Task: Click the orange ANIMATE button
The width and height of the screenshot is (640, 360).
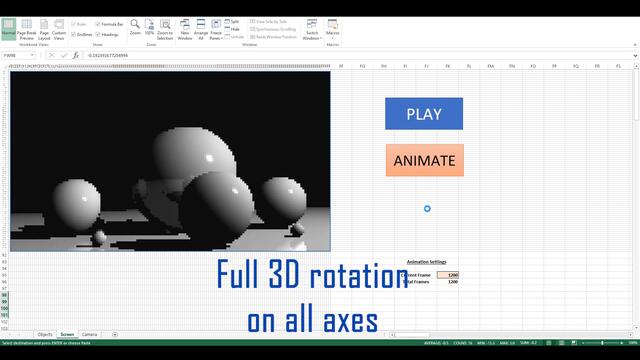Action: pyautogui.click(x=424, y=160)
